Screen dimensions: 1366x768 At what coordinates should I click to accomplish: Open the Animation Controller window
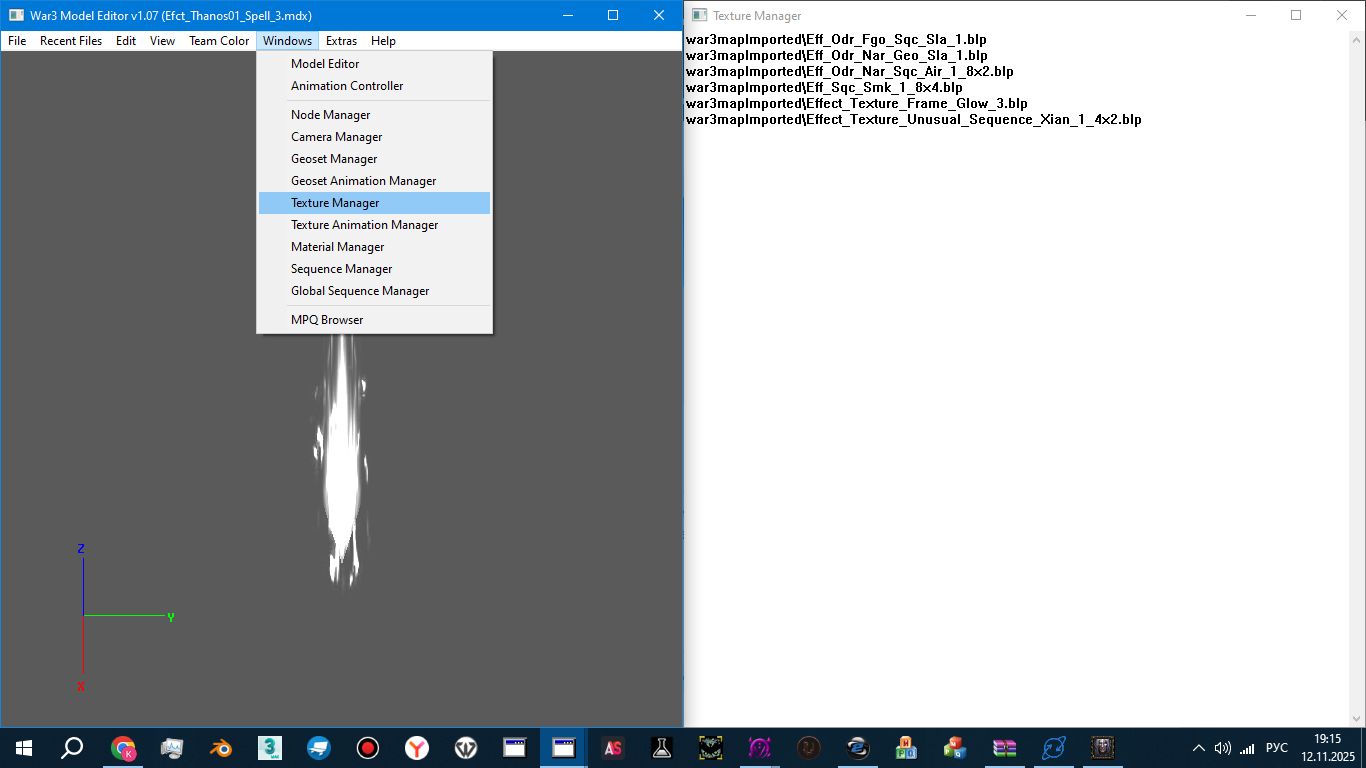tap(374, 86)
